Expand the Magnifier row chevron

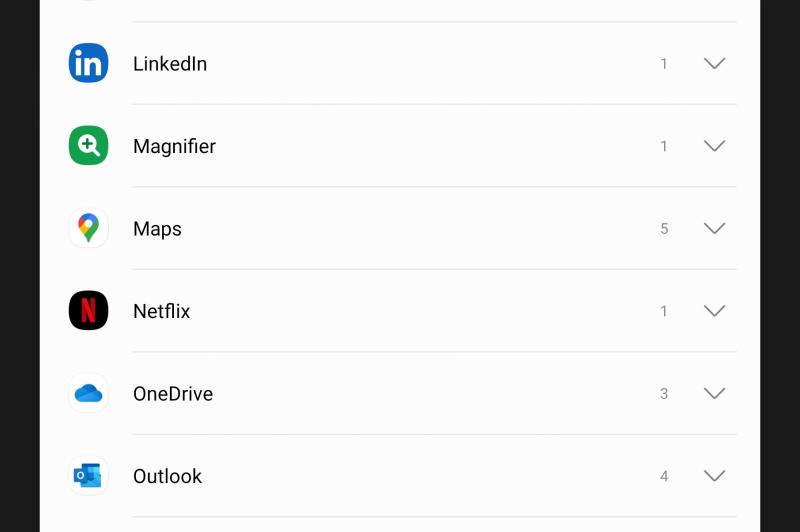point(714,146)
